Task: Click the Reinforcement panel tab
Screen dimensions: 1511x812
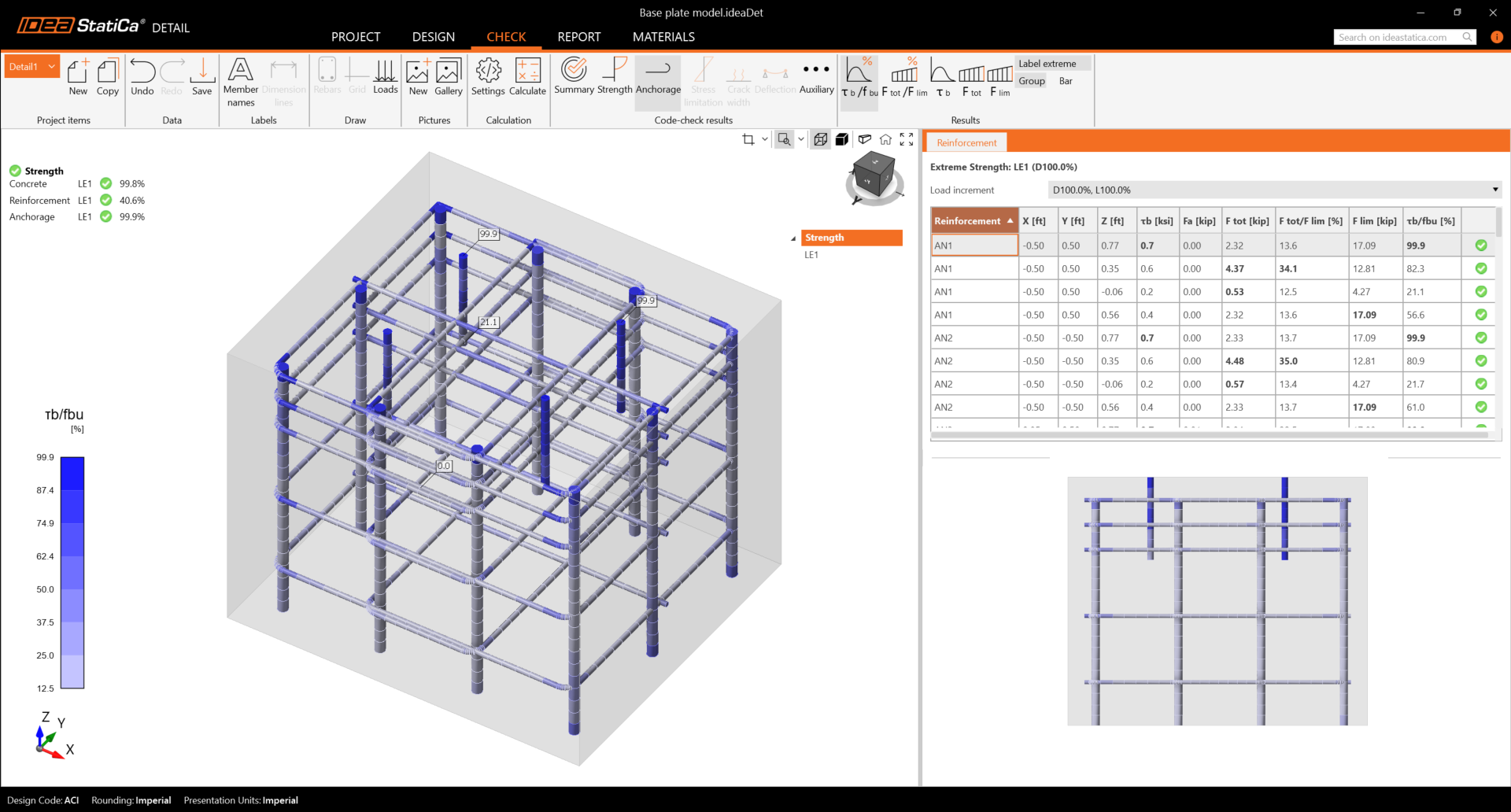Action: 966,142
